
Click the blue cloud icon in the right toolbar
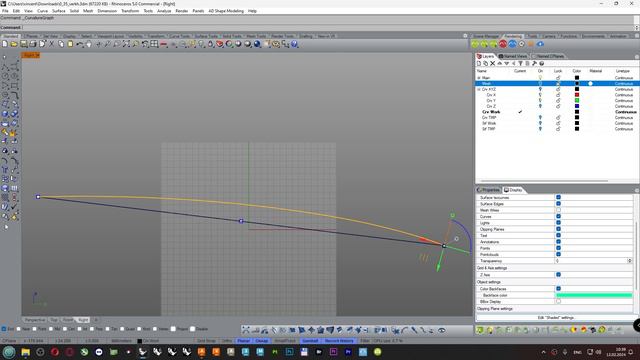(x=540, y=44)
